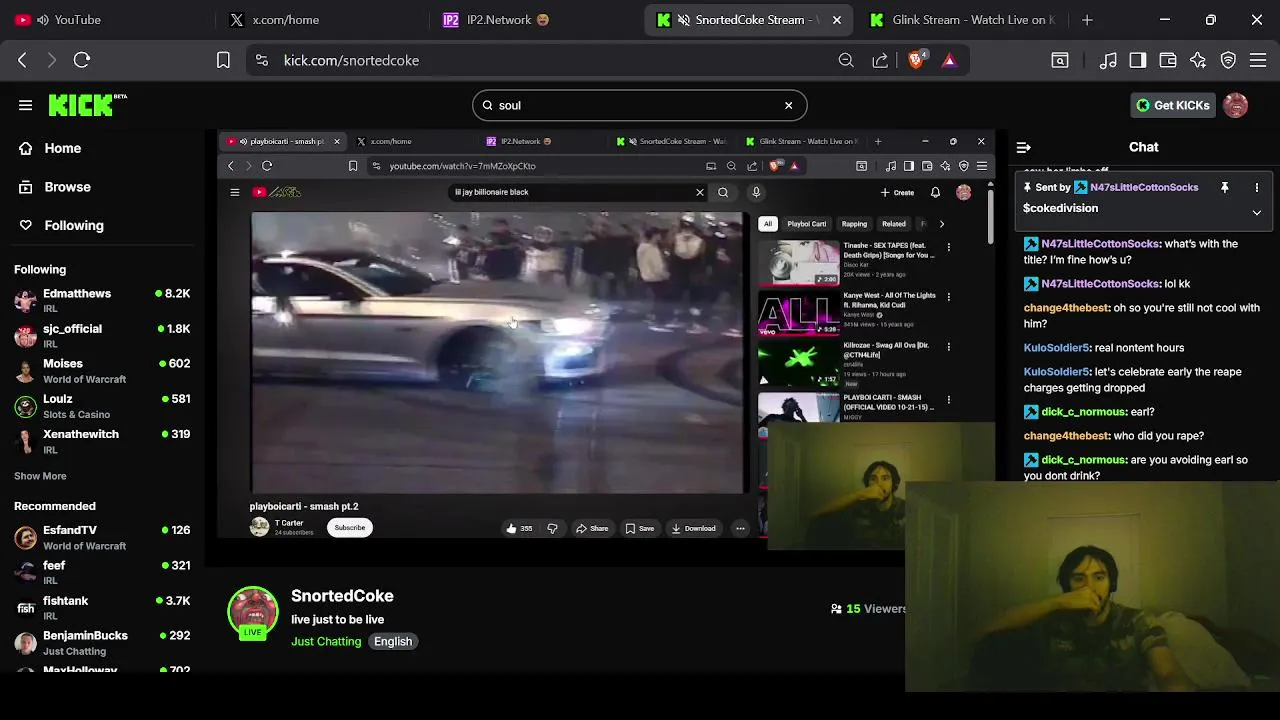Screen dimensions: 1280x720
Task: Open Moises World of Warcraft channel
Action: click(100, 370)
